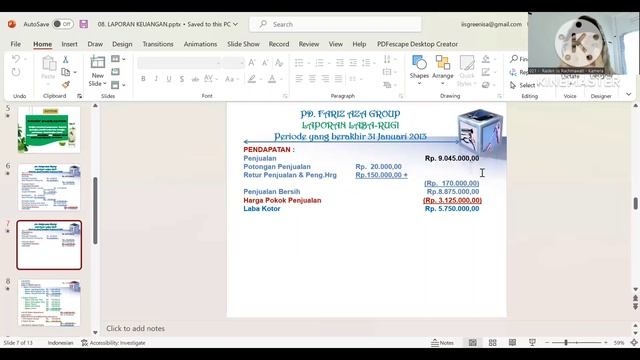Click in the Search box
The height and width of the screenshot is (360, 640).
[336, 24]
